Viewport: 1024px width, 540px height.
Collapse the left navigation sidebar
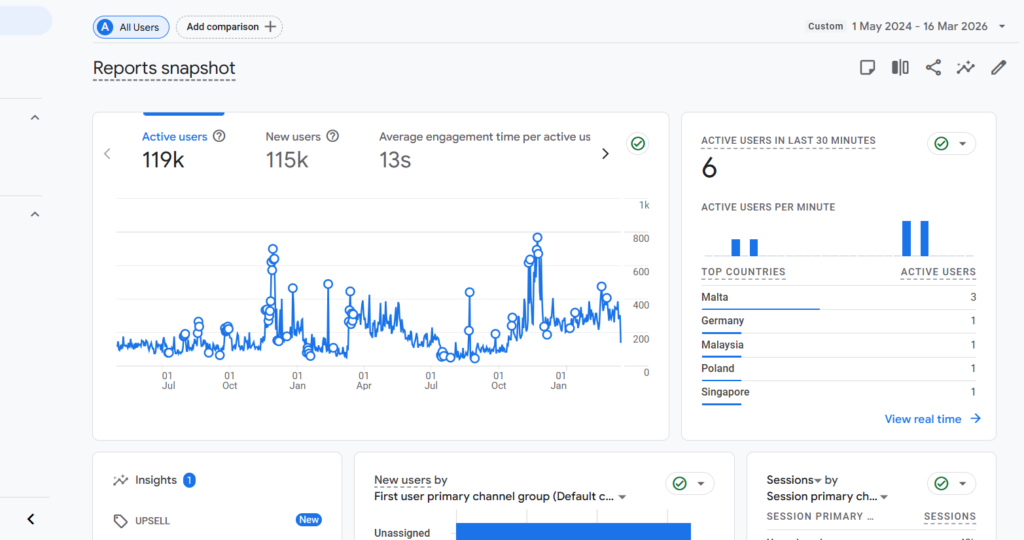click(31, 519)
